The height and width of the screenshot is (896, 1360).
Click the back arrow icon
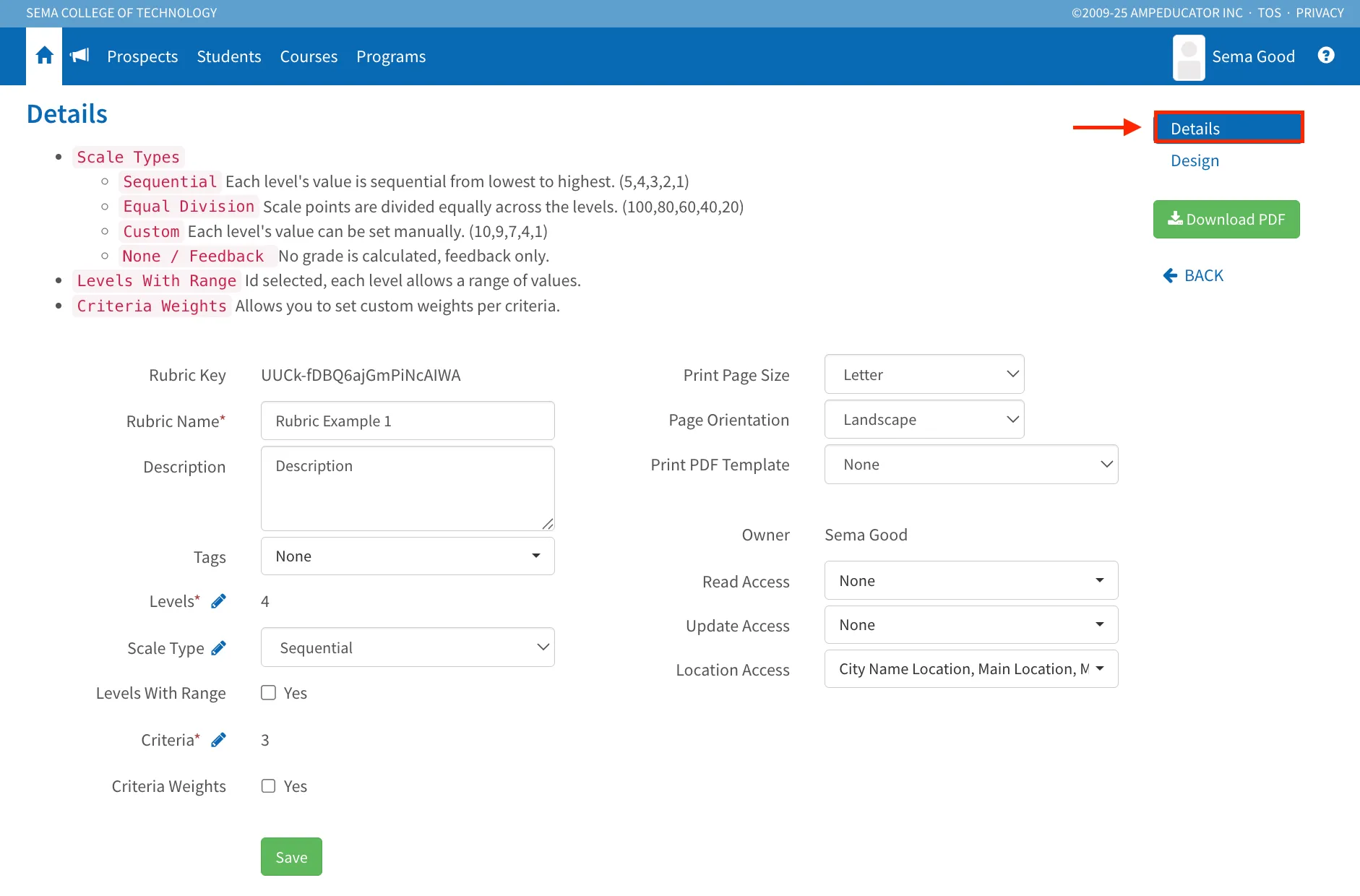[x=1170, y=275]
